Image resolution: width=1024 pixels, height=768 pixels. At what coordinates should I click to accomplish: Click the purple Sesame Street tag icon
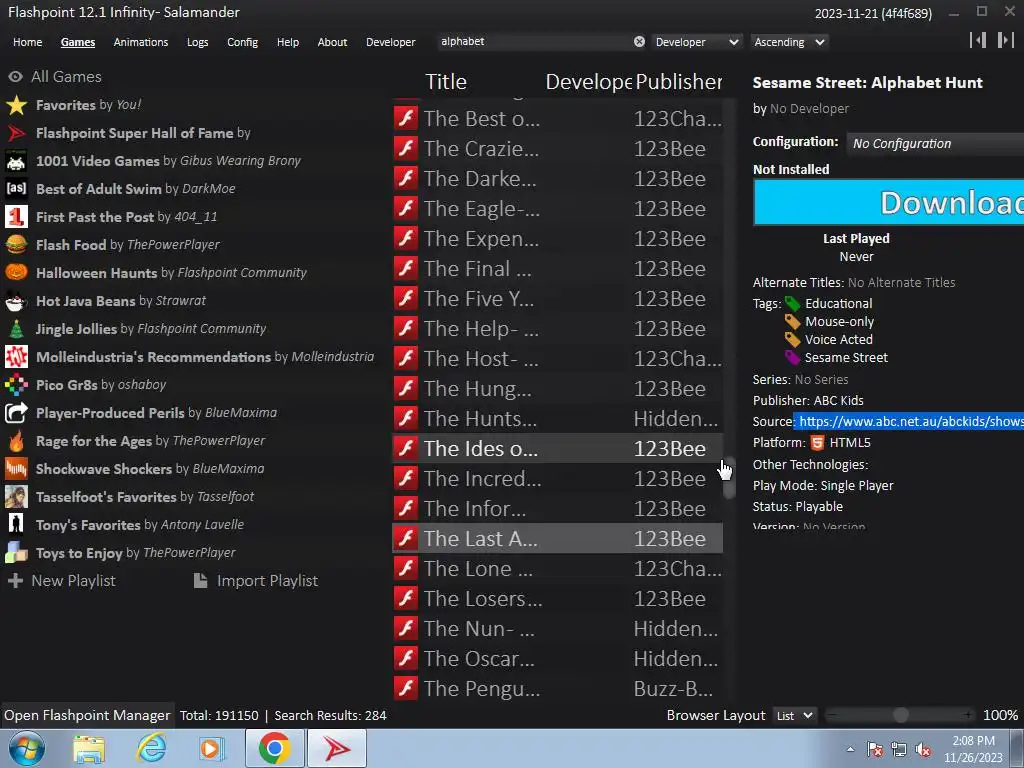pos(792,358)
